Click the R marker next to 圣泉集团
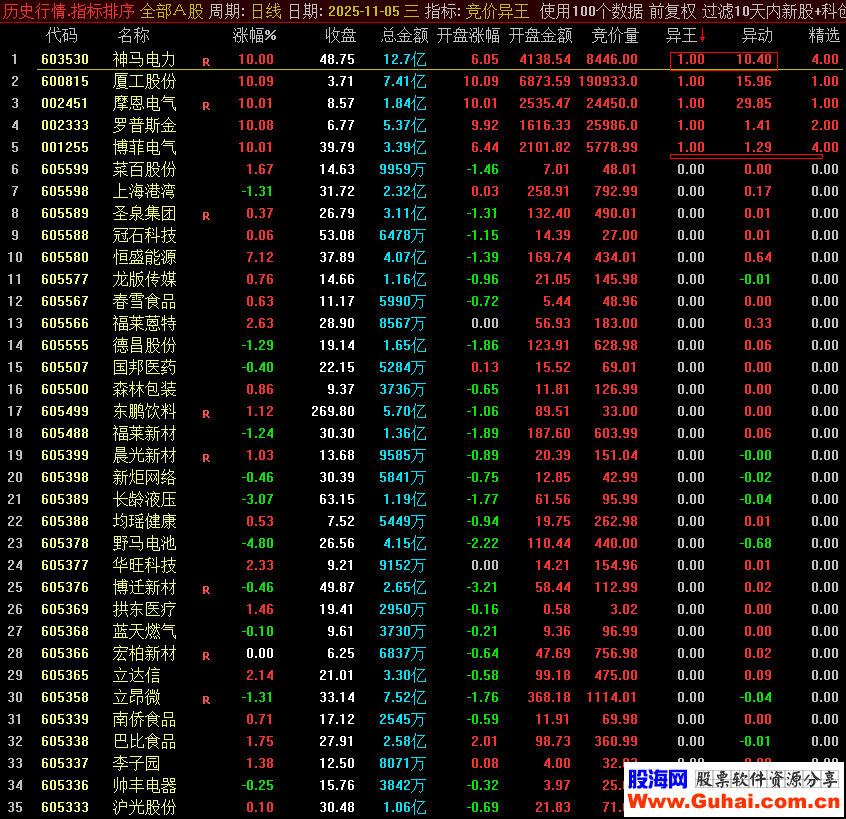 pyautogui.click(x=206, y=215)
